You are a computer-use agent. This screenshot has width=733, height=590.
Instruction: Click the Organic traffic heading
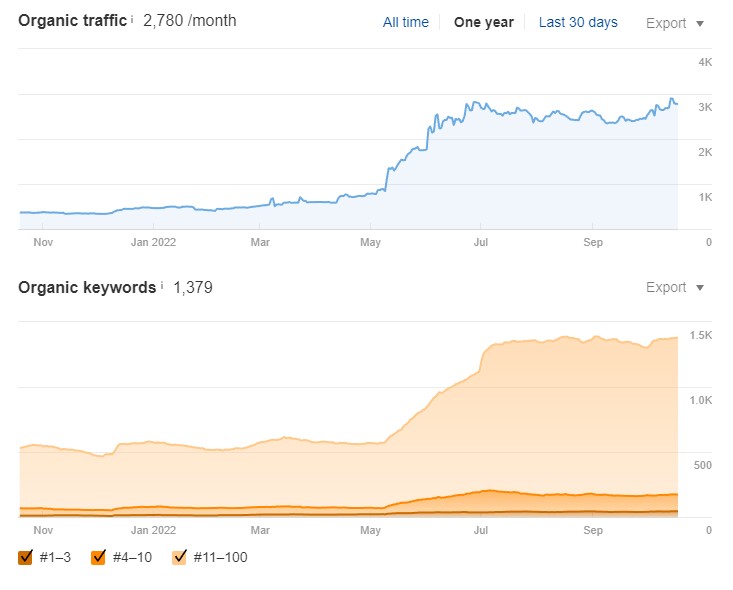(x=72, y=20)
